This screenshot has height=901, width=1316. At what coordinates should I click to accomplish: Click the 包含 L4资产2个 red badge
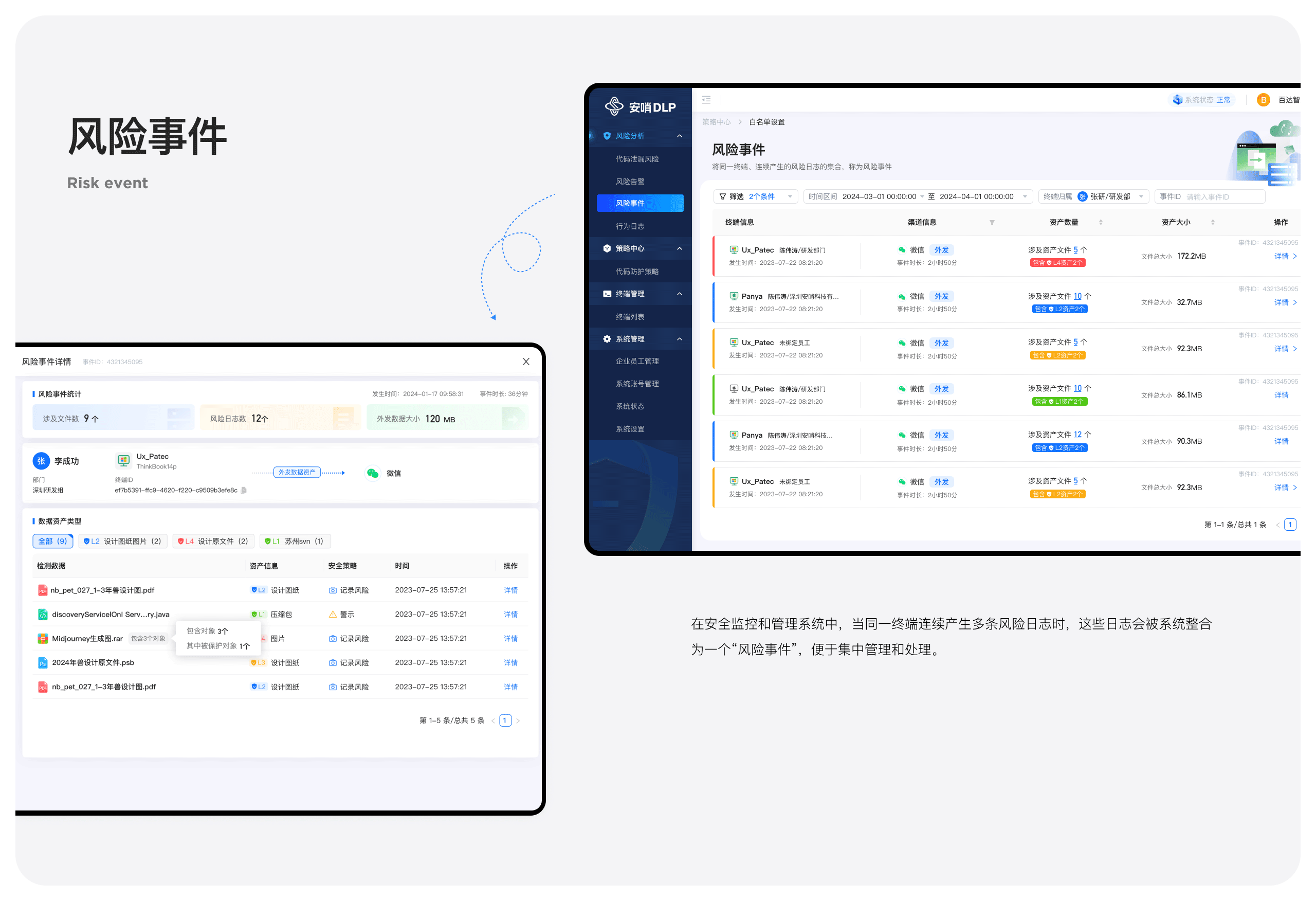(x=1057, y=262)
